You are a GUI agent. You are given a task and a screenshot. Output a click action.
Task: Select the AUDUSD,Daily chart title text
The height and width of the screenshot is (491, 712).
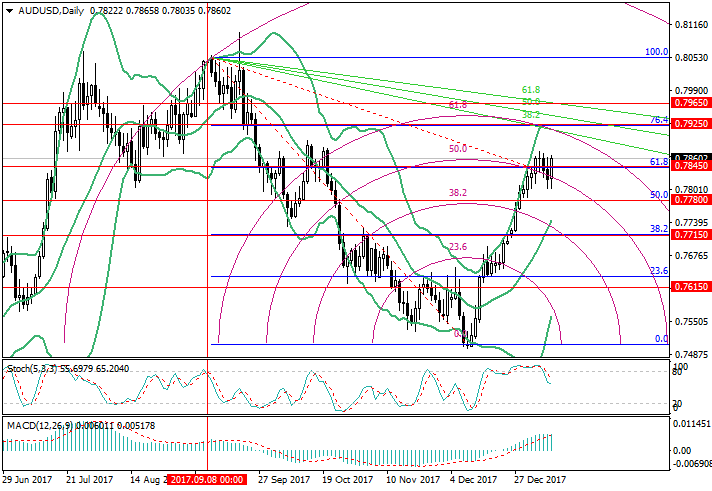coord(51,10)
